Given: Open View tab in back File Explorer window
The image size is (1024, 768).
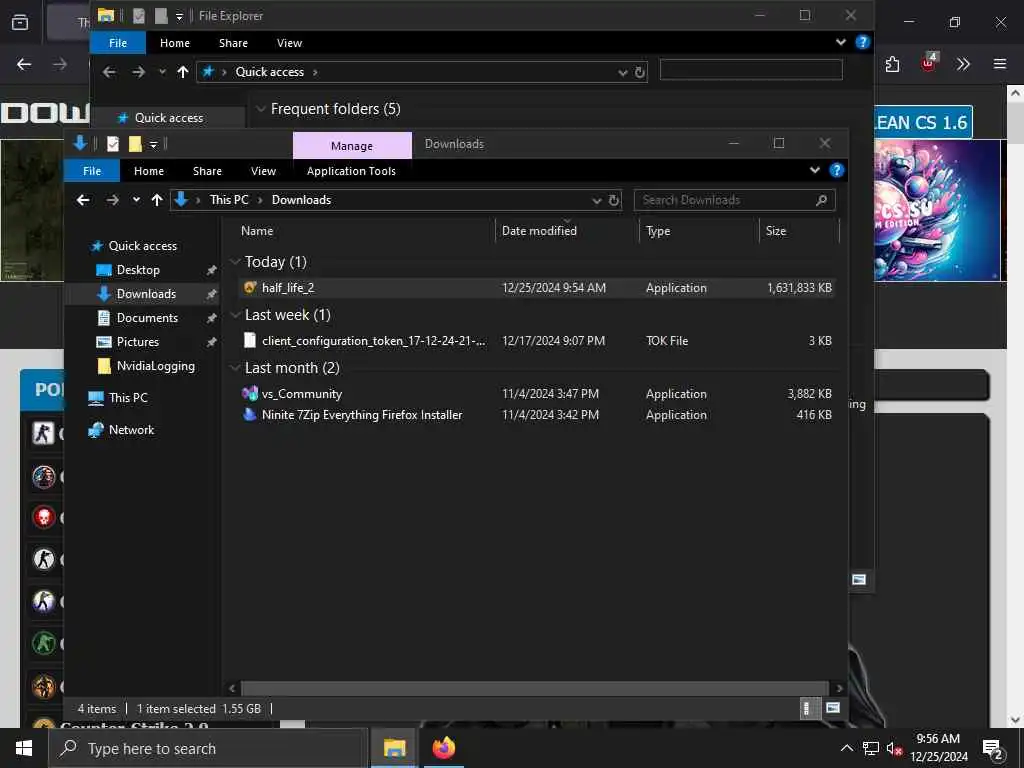Looking at the screenshot, I should coord(289,42).
